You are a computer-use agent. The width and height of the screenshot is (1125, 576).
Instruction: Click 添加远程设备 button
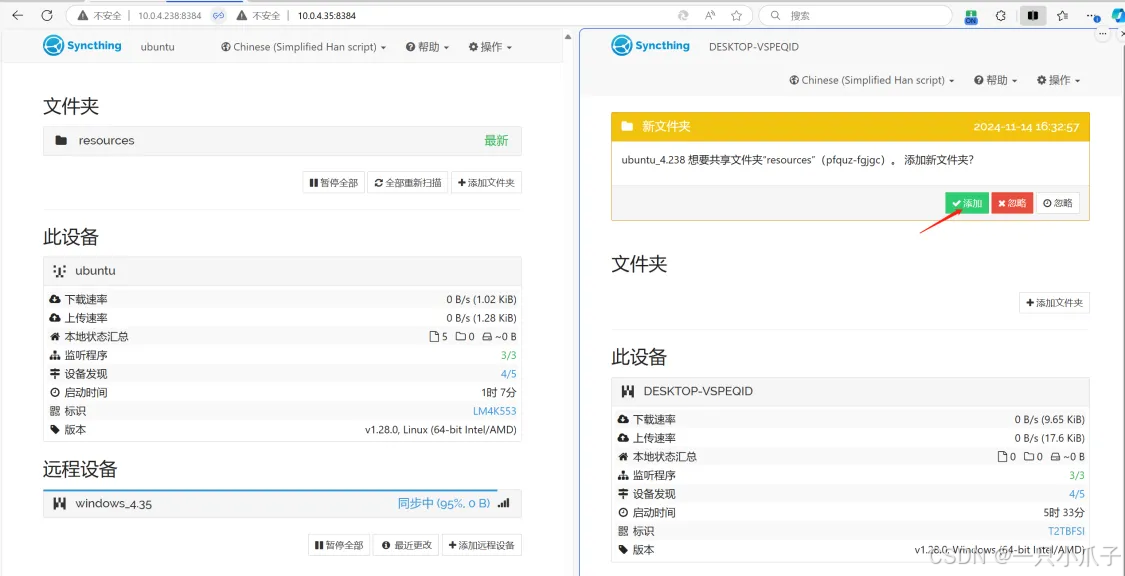[x=482, y=545]
